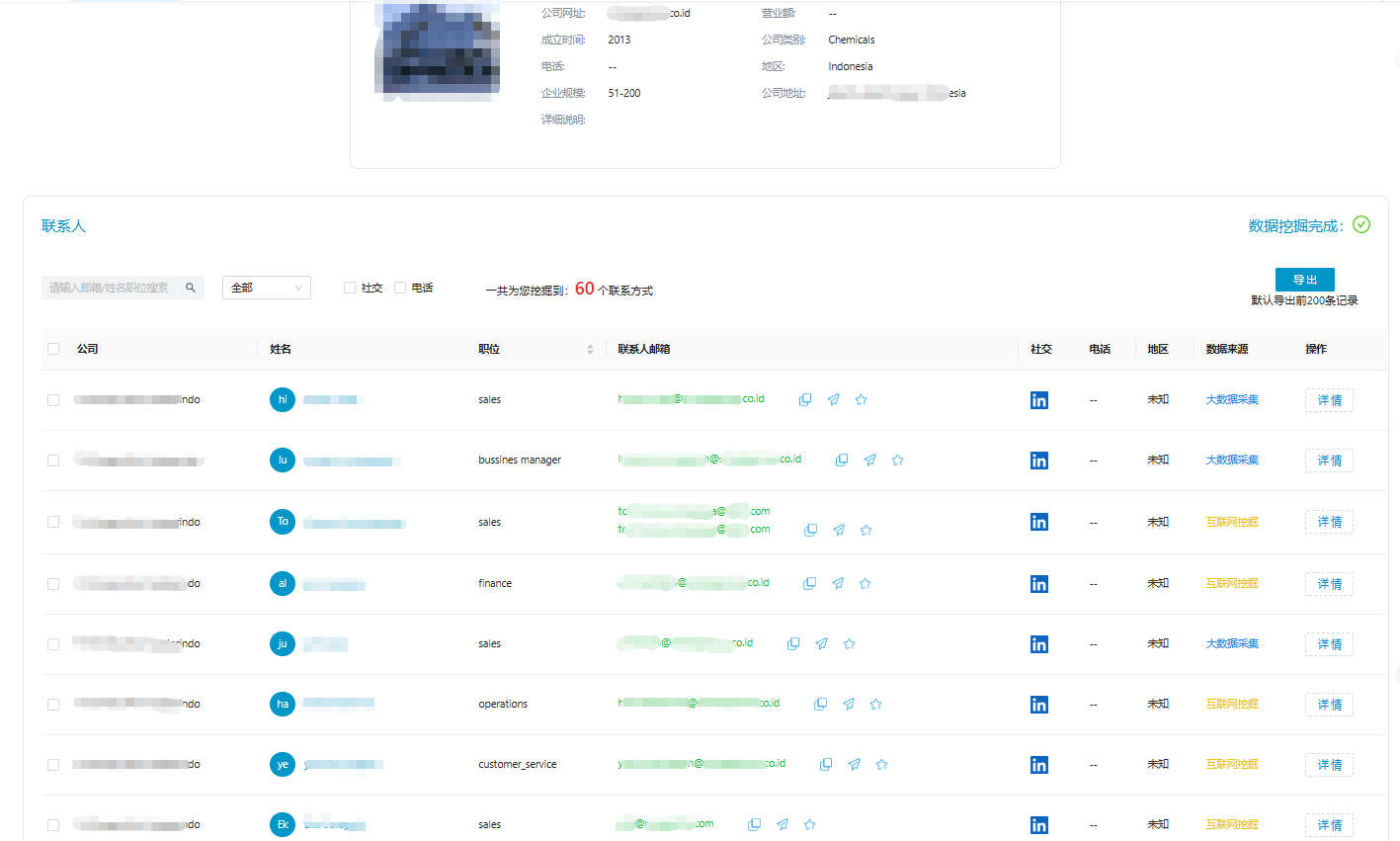
Task: Click the blurred company logo thumbnail
Action: click(437, 49)
